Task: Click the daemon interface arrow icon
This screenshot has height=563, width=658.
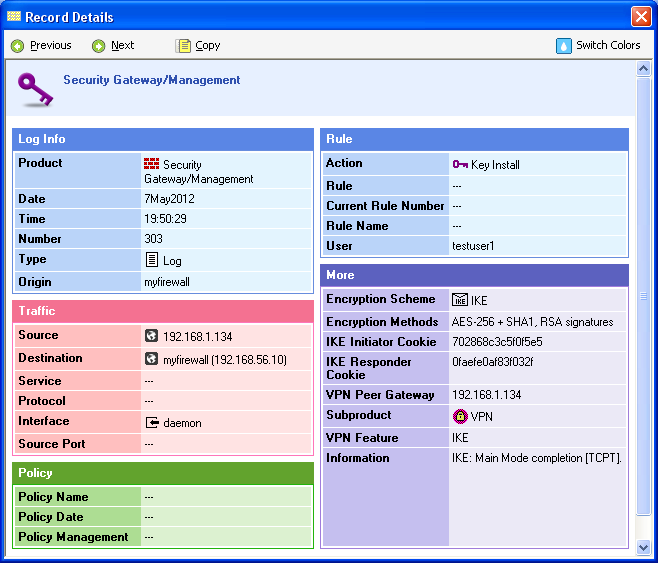Action: pos(151,423)
